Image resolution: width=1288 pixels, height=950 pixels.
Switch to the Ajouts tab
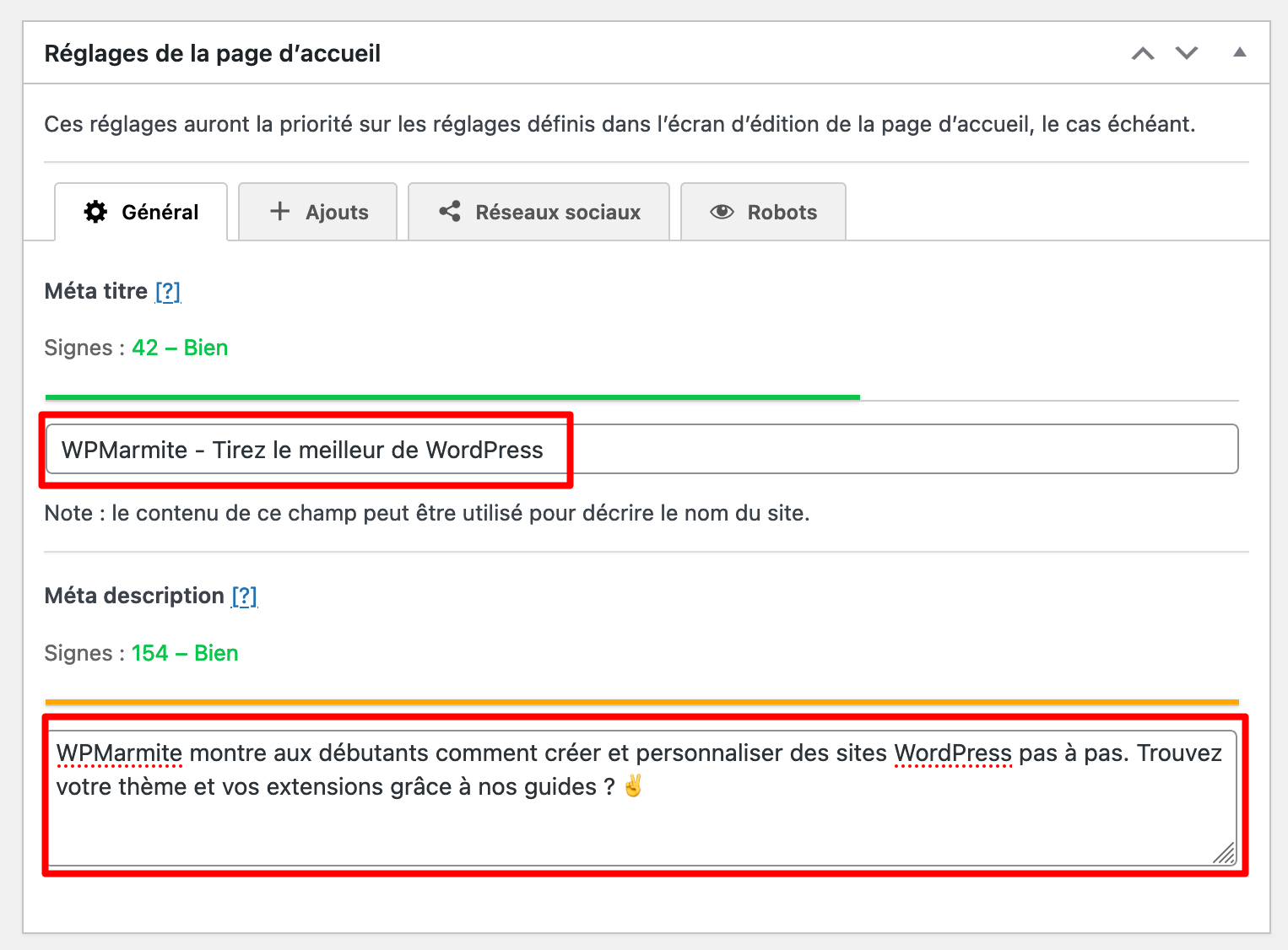337,212
